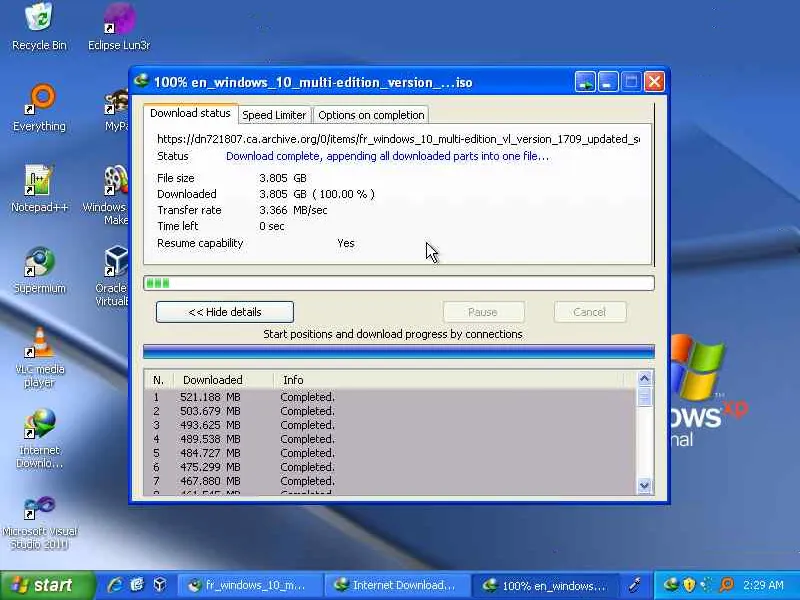Select the VLC media player desktop icon
Viewport: 800px width, 600px height.
pos(39,357)
